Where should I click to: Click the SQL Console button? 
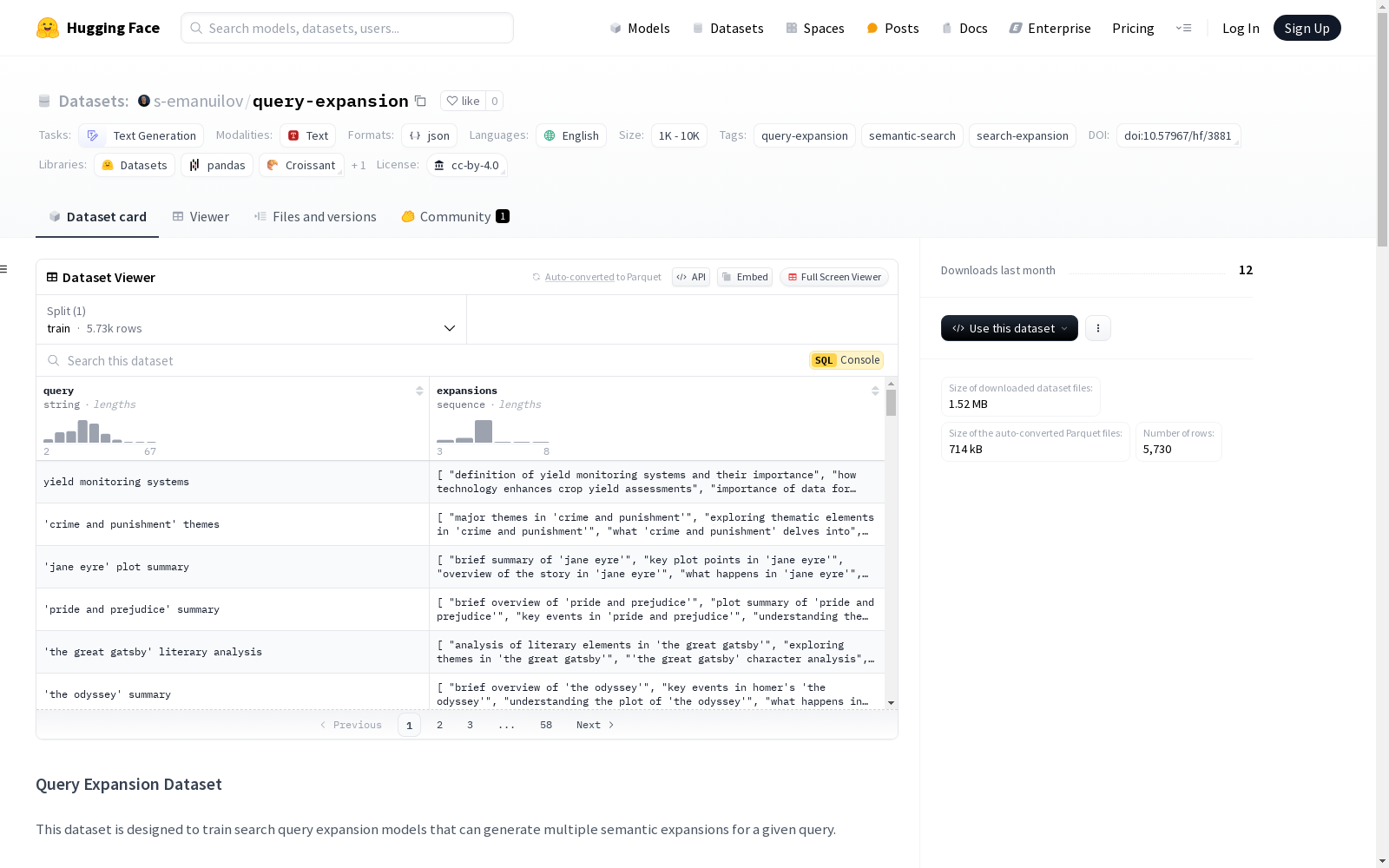click(x=846, y=360)
